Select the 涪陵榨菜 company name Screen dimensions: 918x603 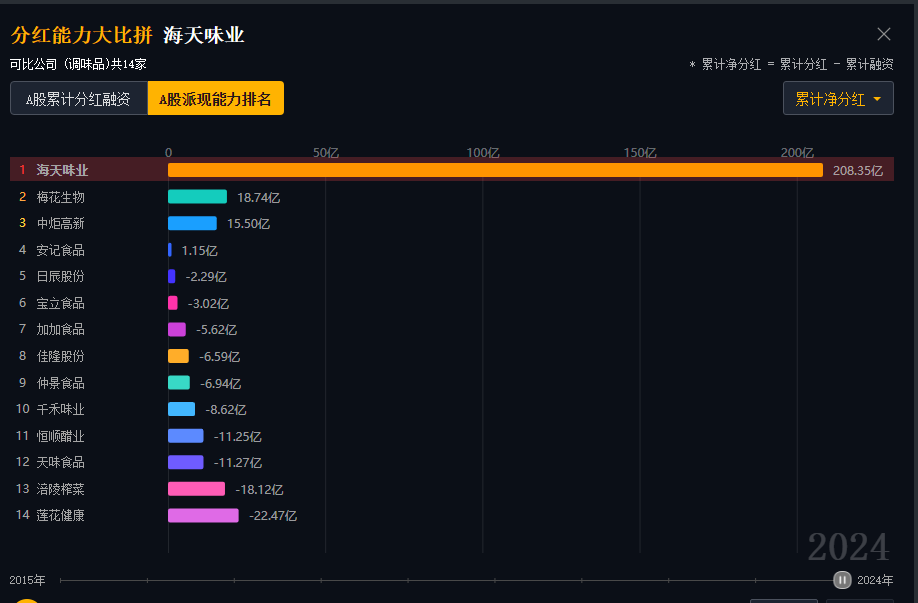(60, 489)
